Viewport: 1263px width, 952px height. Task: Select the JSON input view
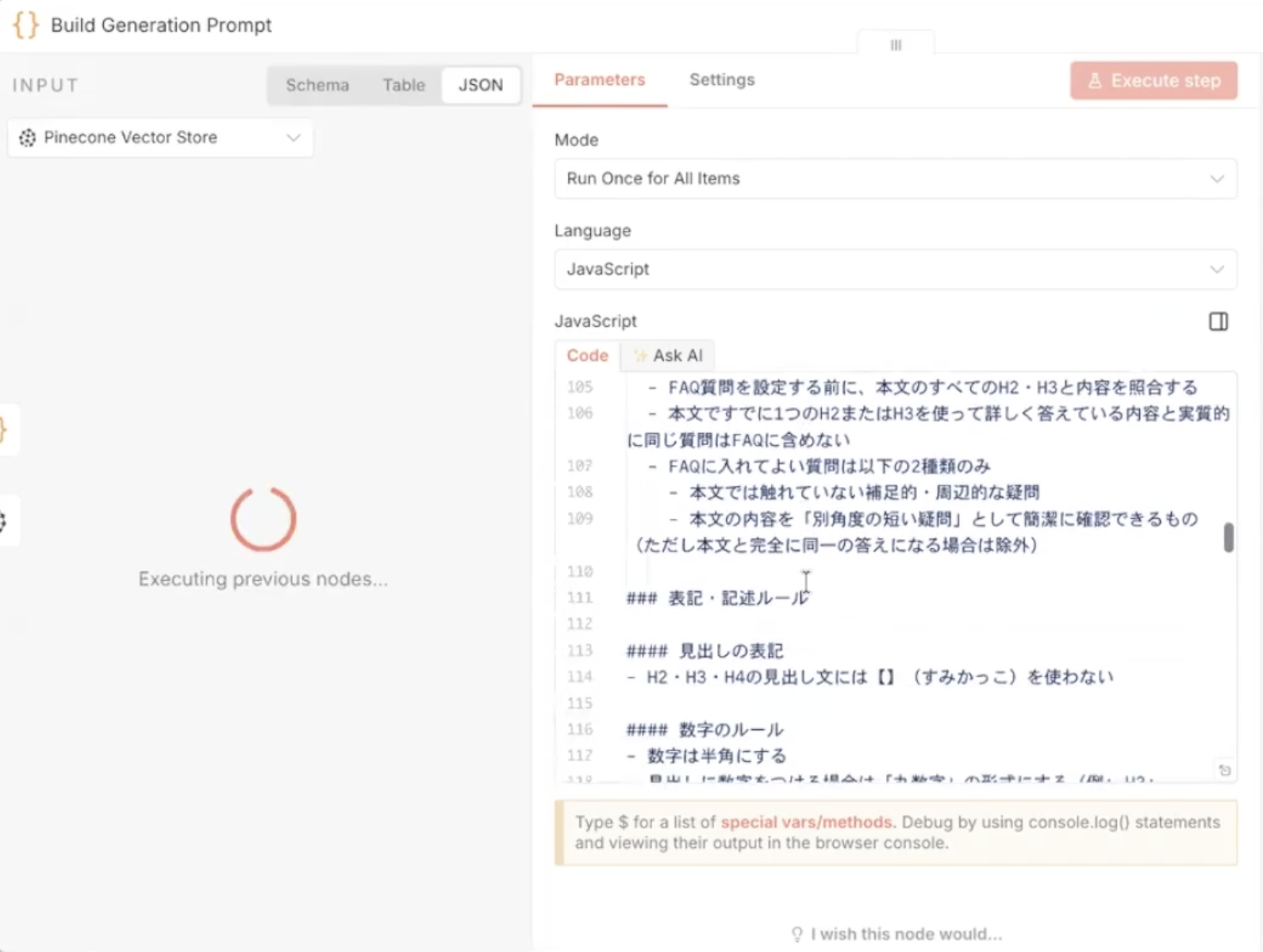481,85
